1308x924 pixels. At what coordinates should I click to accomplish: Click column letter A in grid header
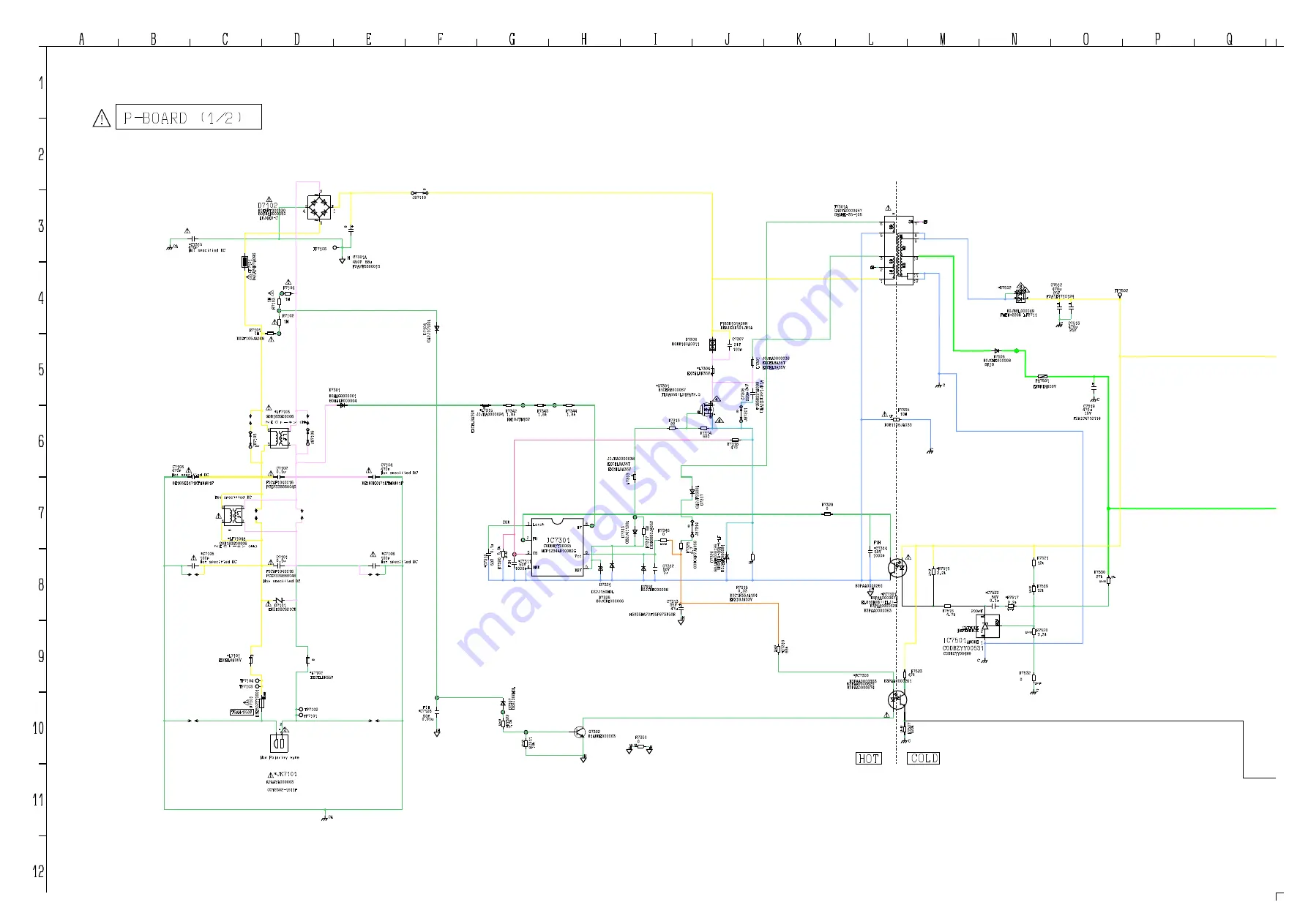[x=81, y=39]
